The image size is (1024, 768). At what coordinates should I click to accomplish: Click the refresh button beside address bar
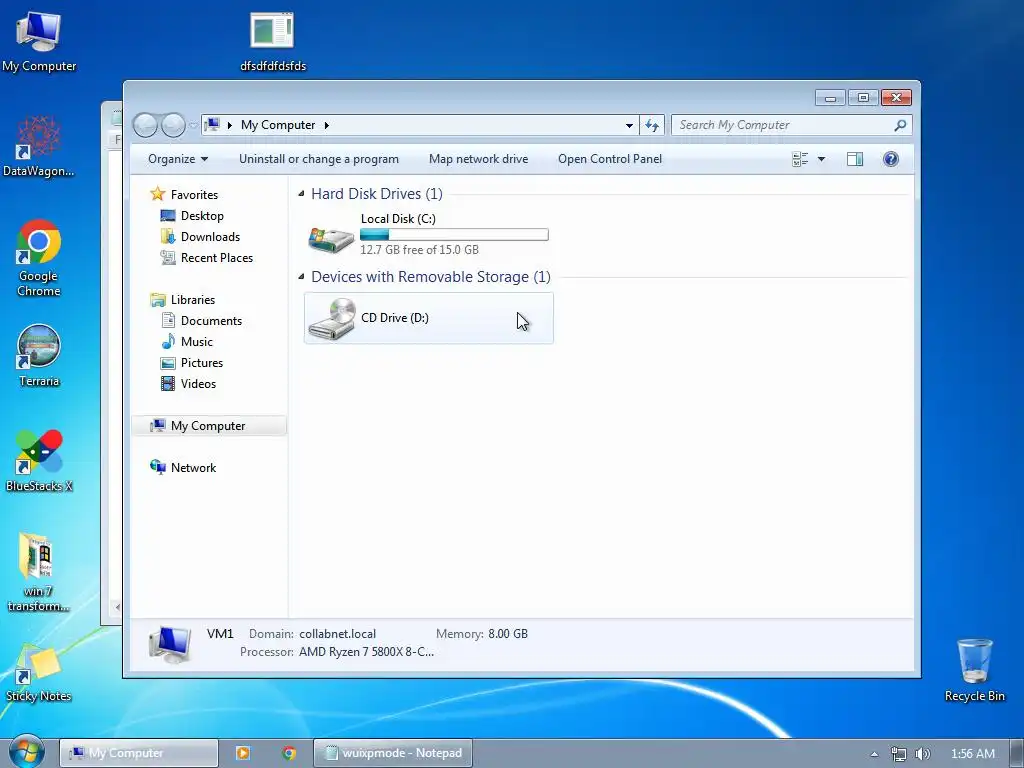pyautogui.click(x=652, y=125)
